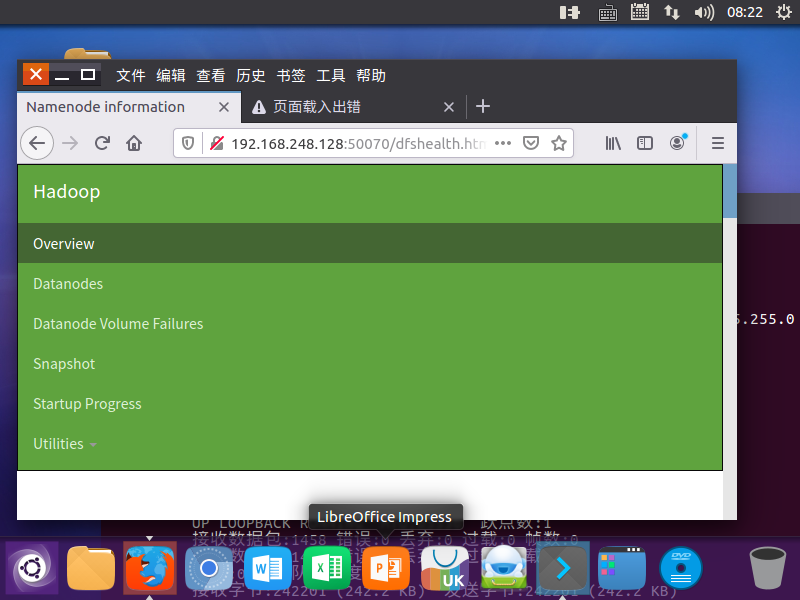
Task: Open the Startup Progress page
Action: point(87,404)
